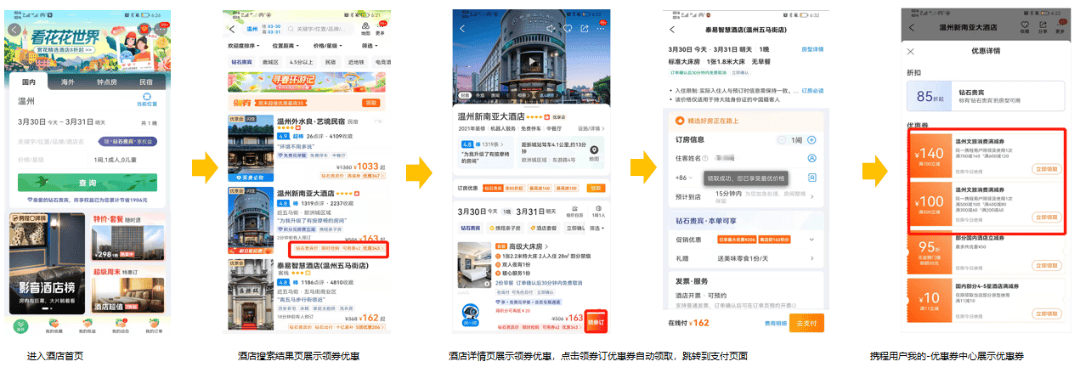The image size is (1080, 367).
Task: Increase room count with plus stepper
Action: tap(812, 140)
